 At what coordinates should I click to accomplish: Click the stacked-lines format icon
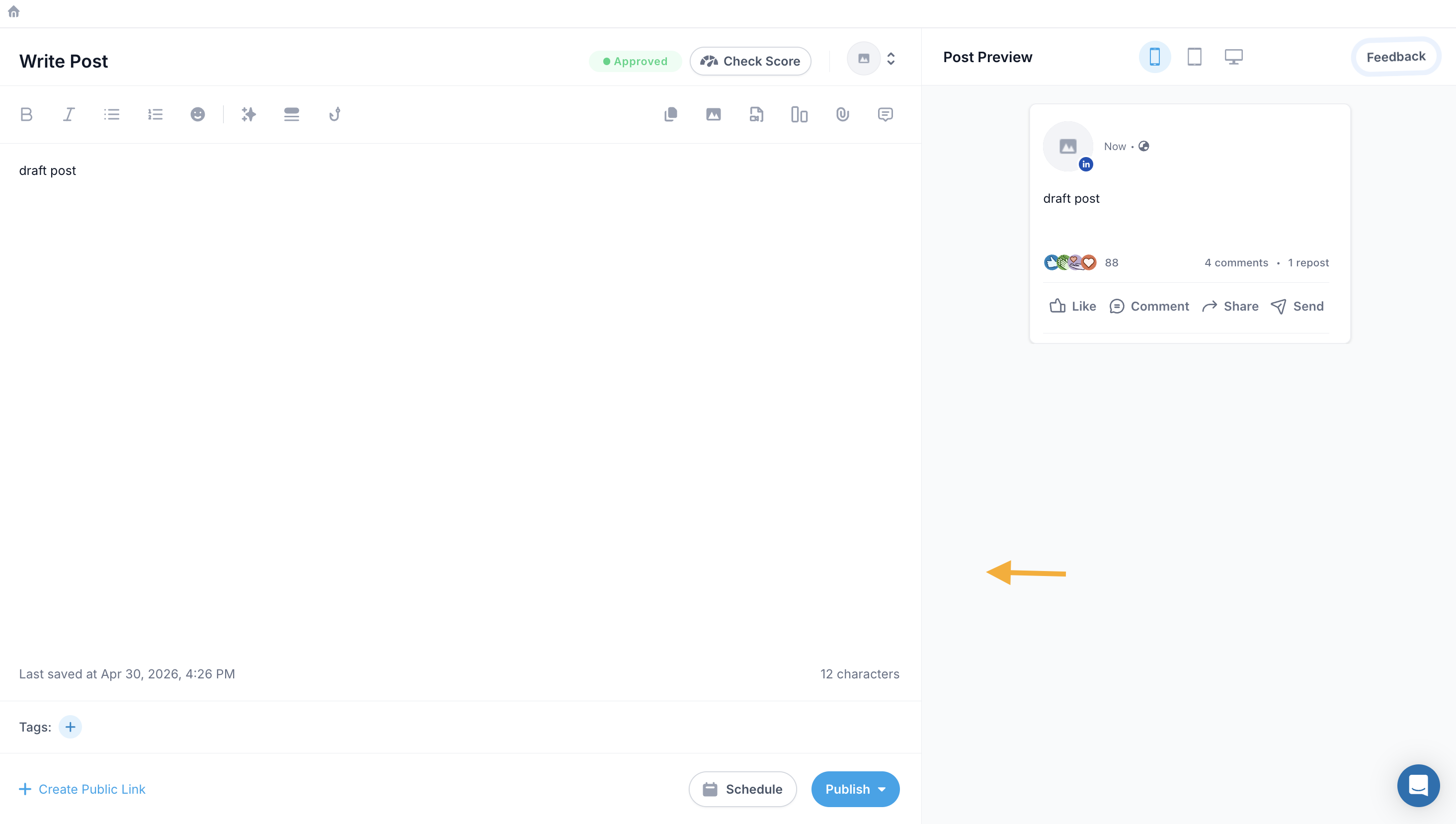click(291, 114)
